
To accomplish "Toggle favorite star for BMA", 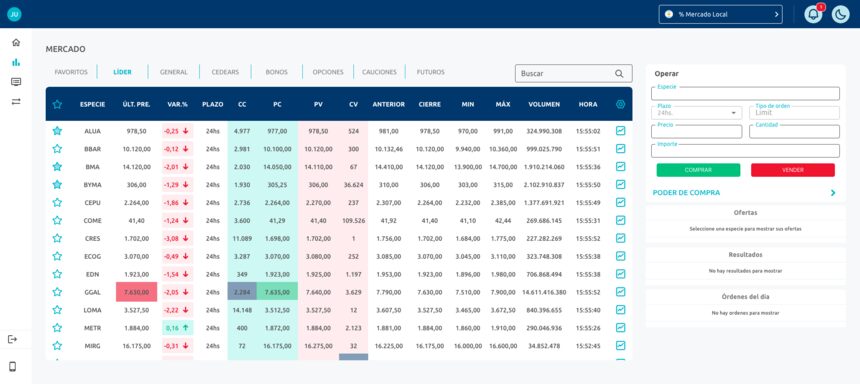I will [57, 166].
